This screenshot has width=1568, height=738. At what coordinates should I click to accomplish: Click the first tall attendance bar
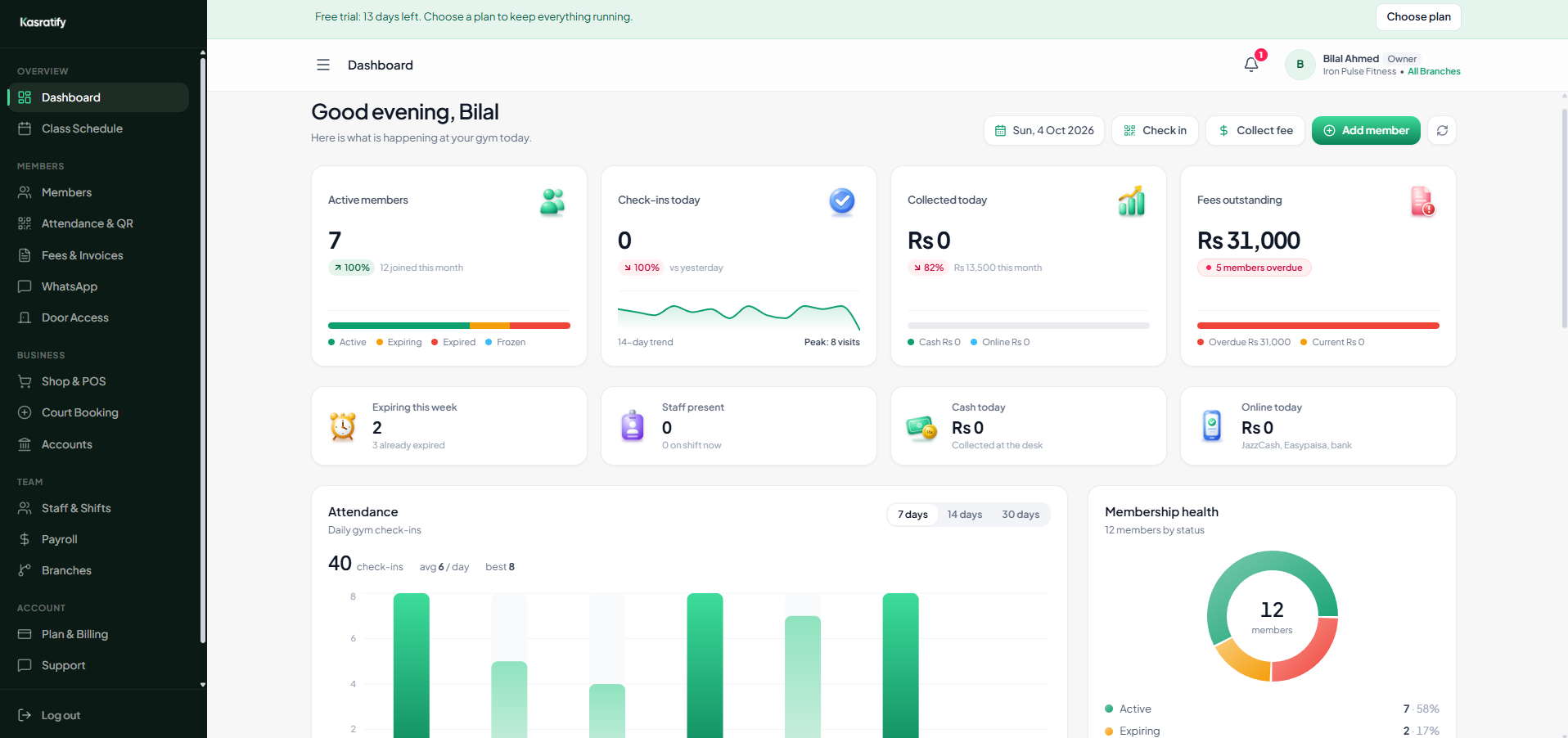[x=411, y=665]
